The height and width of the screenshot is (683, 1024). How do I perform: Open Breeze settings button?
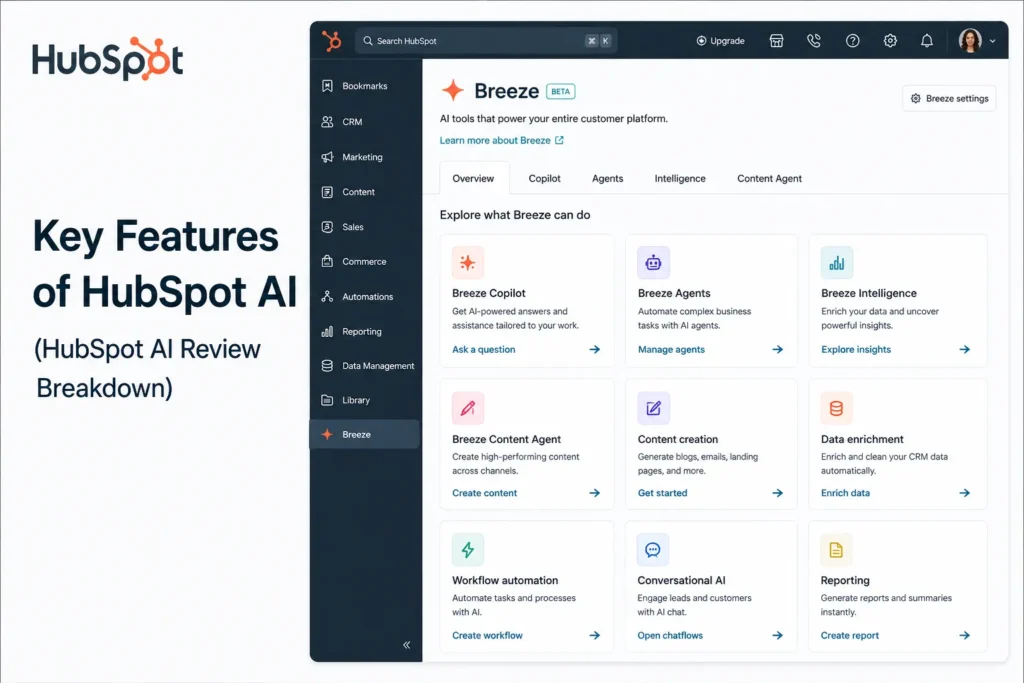point(949,99)
